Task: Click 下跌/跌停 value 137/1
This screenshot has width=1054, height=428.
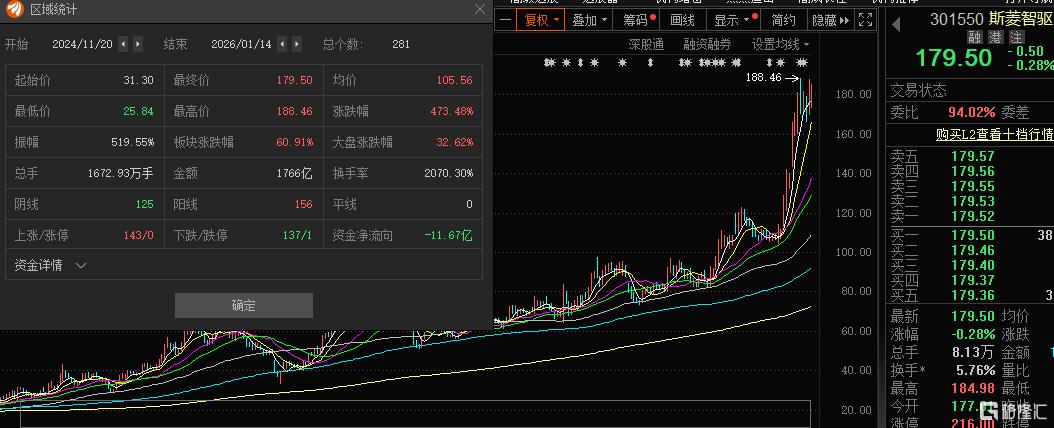Action: (x=297, y=236)
